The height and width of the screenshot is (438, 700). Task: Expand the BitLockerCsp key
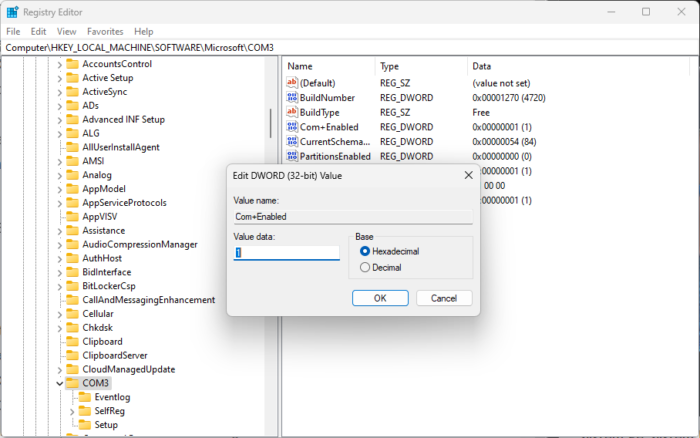pyautogui.click(x=59, y=286)
